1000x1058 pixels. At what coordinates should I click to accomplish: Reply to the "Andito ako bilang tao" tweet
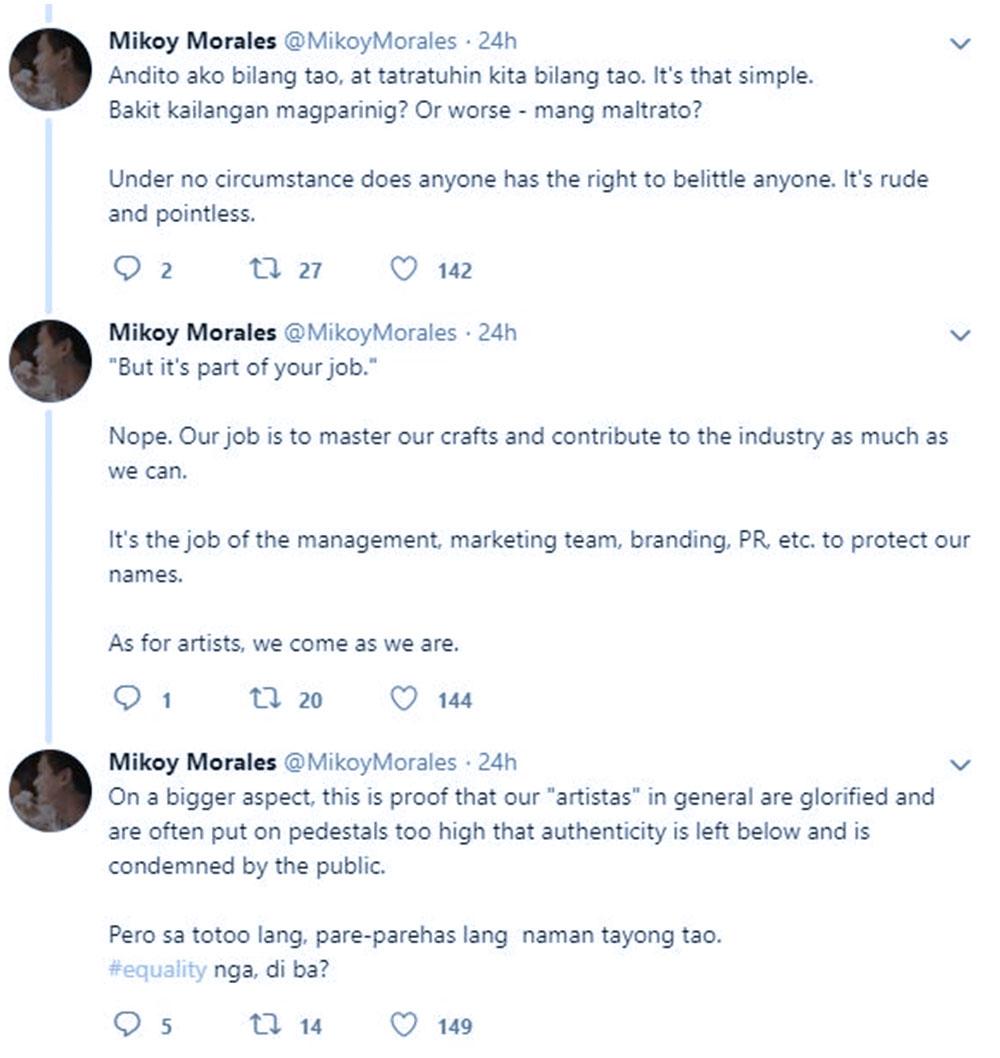126,270
